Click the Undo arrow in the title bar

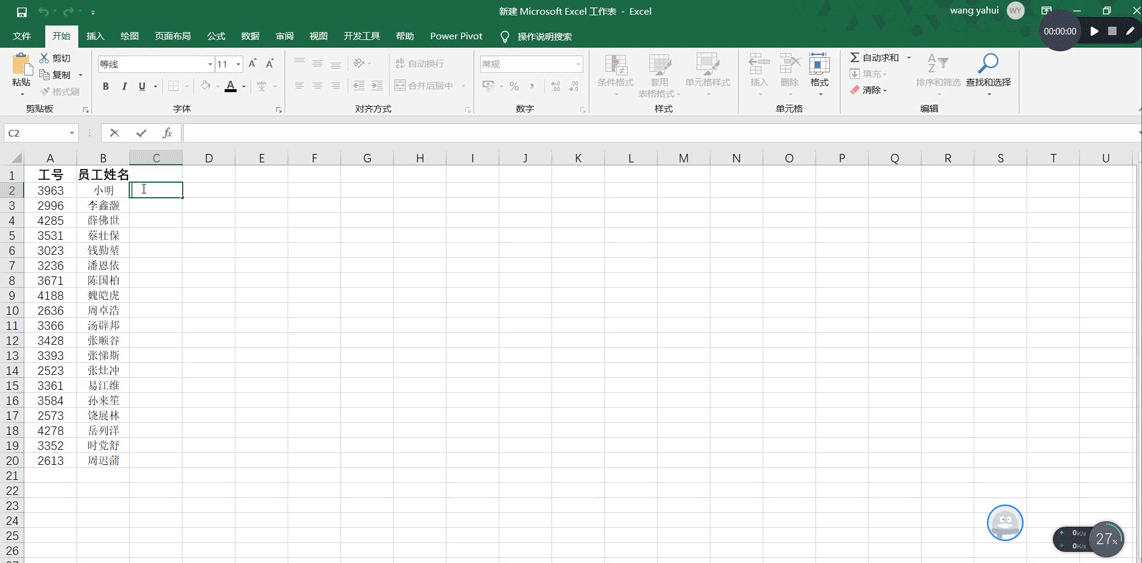(x=44, y=12)
